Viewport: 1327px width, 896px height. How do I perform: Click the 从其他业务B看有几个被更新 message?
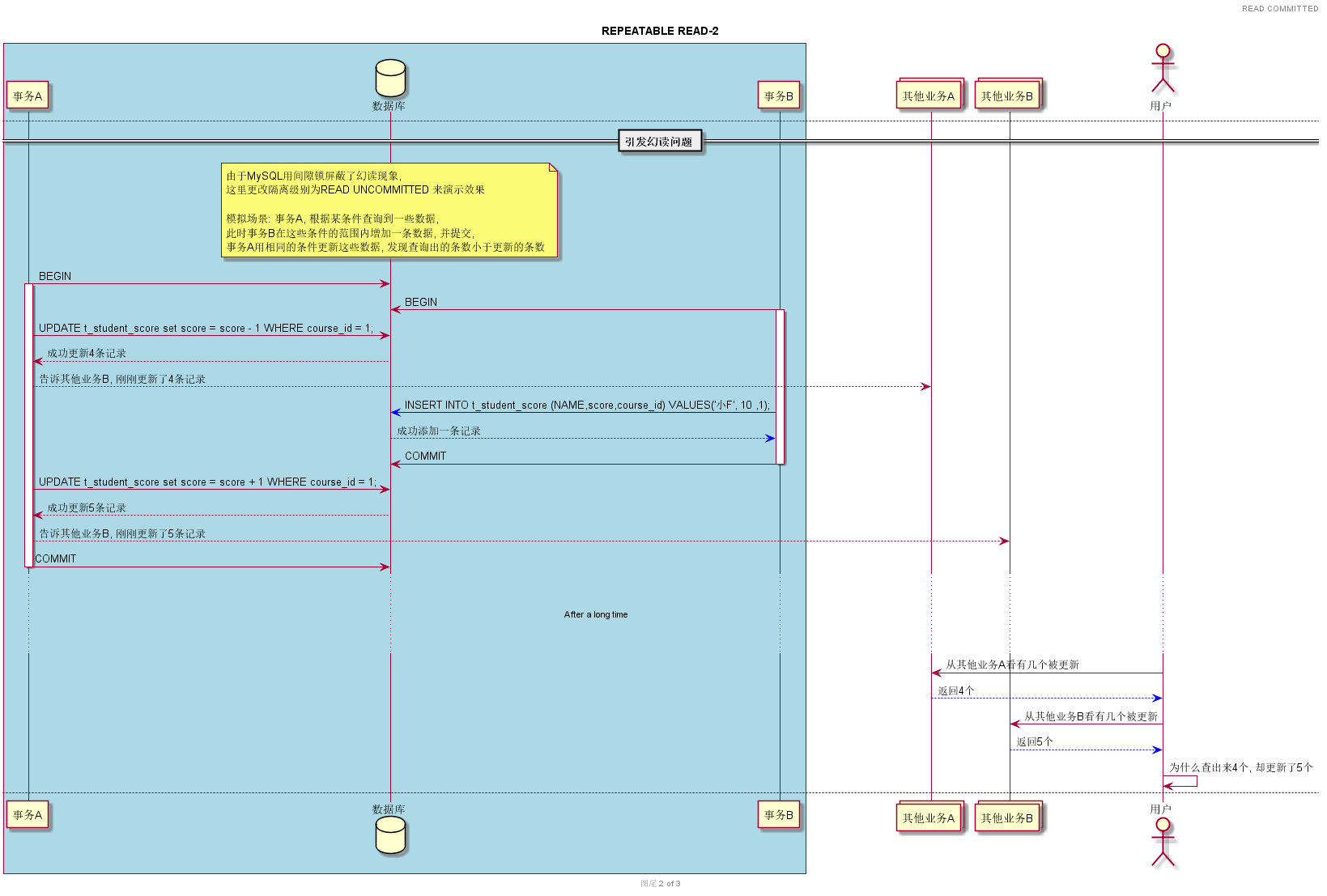1091,716
